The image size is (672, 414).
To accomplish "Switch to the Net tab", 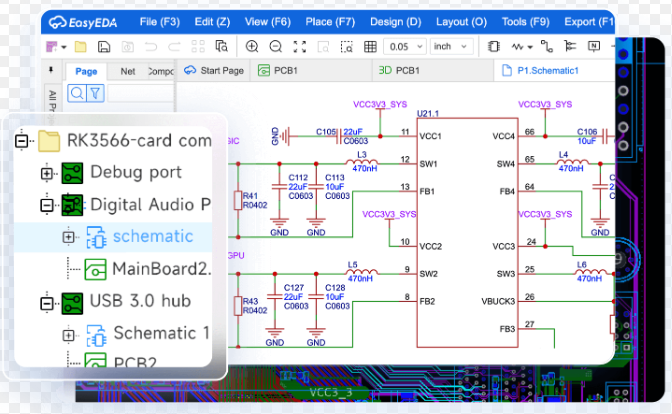I will (x=128, y=71).
